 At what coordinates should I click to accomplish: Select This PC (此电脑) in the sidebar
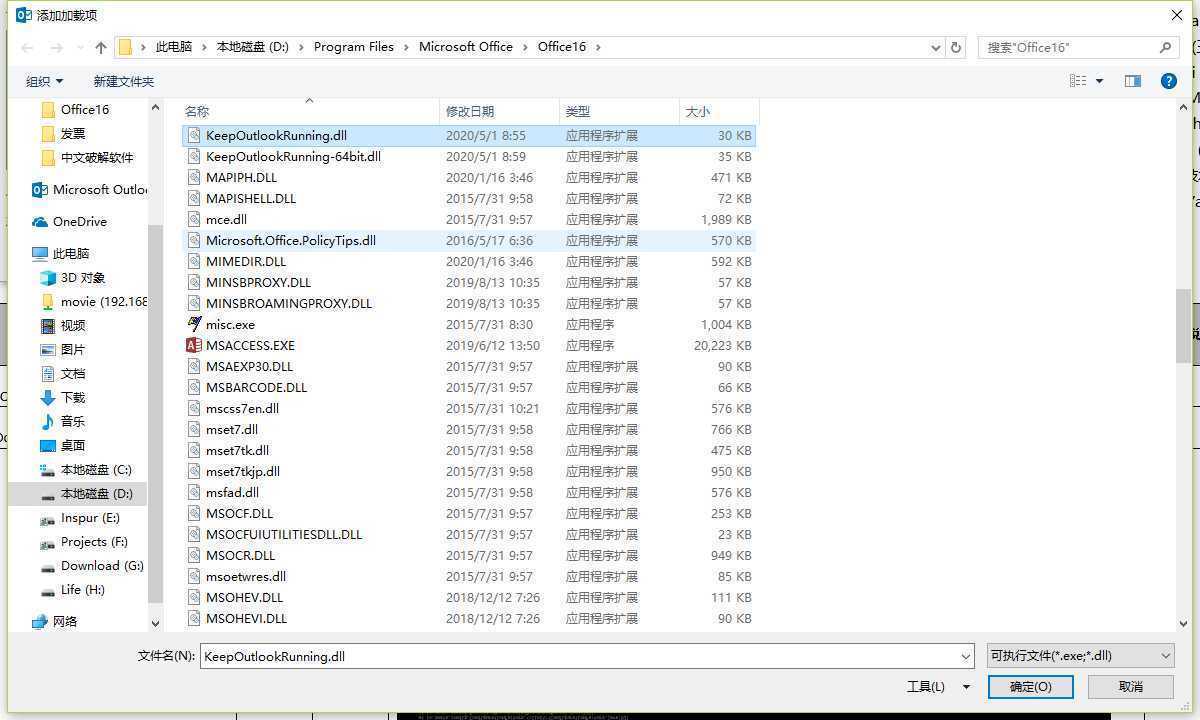pos(60,253)
